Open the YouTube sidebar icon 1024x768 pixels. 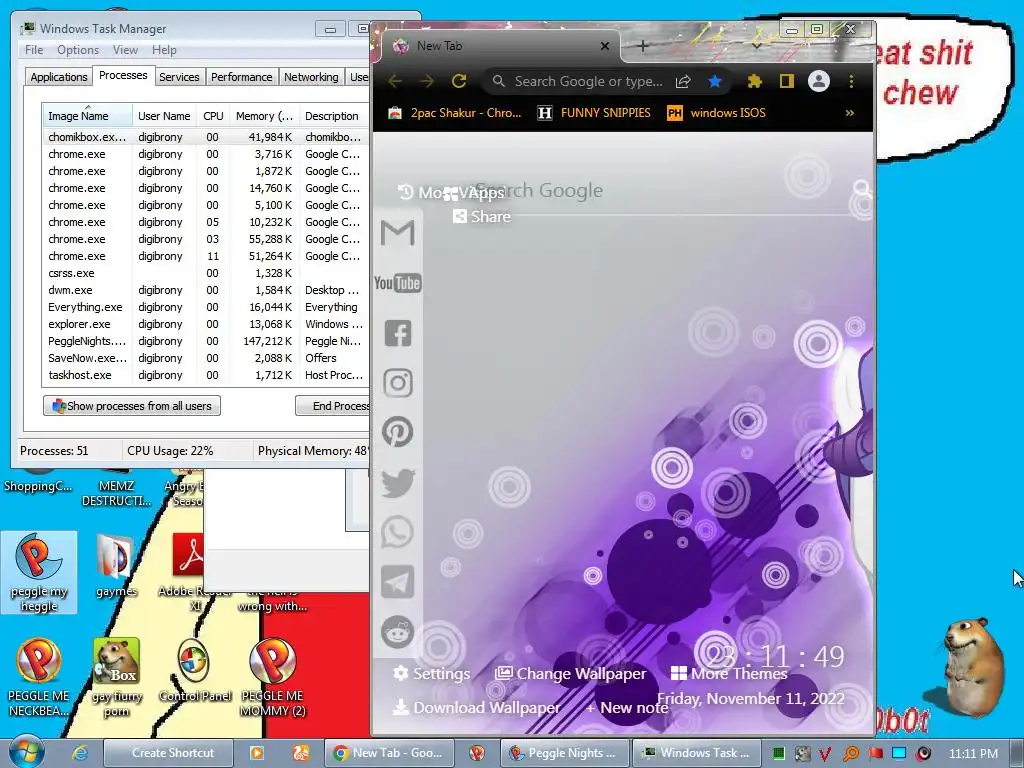tap(397, 283)
